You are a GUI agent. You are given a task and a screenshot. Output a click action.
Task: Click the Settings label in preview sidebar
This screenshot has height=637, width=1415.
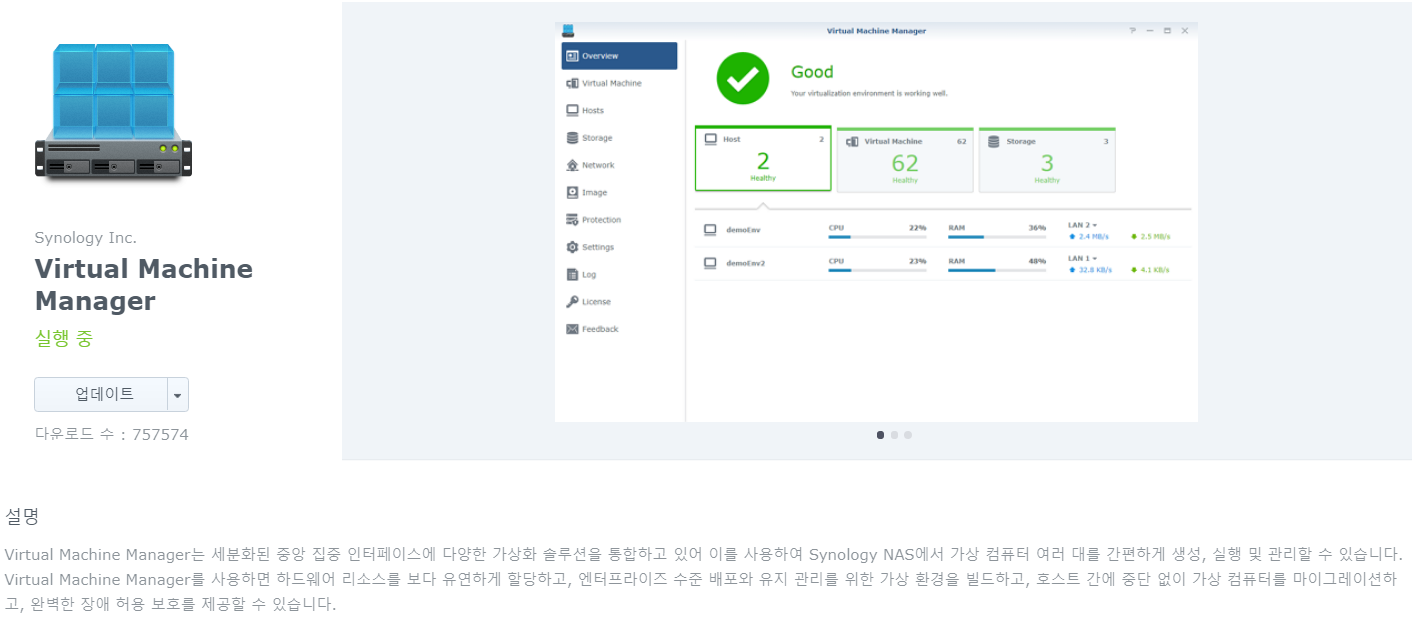pos(598,247)
